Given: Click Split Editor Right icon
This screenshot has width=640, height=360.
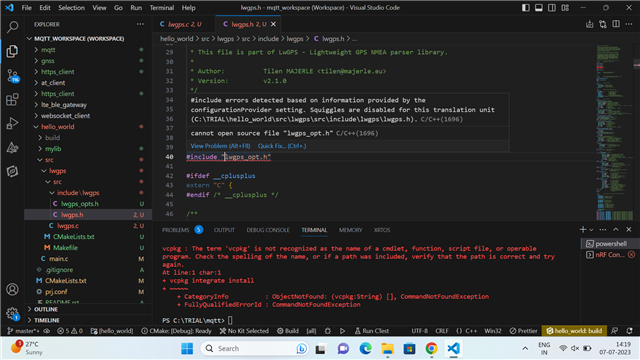Looking at the screenshot, I should click(616, 24).
